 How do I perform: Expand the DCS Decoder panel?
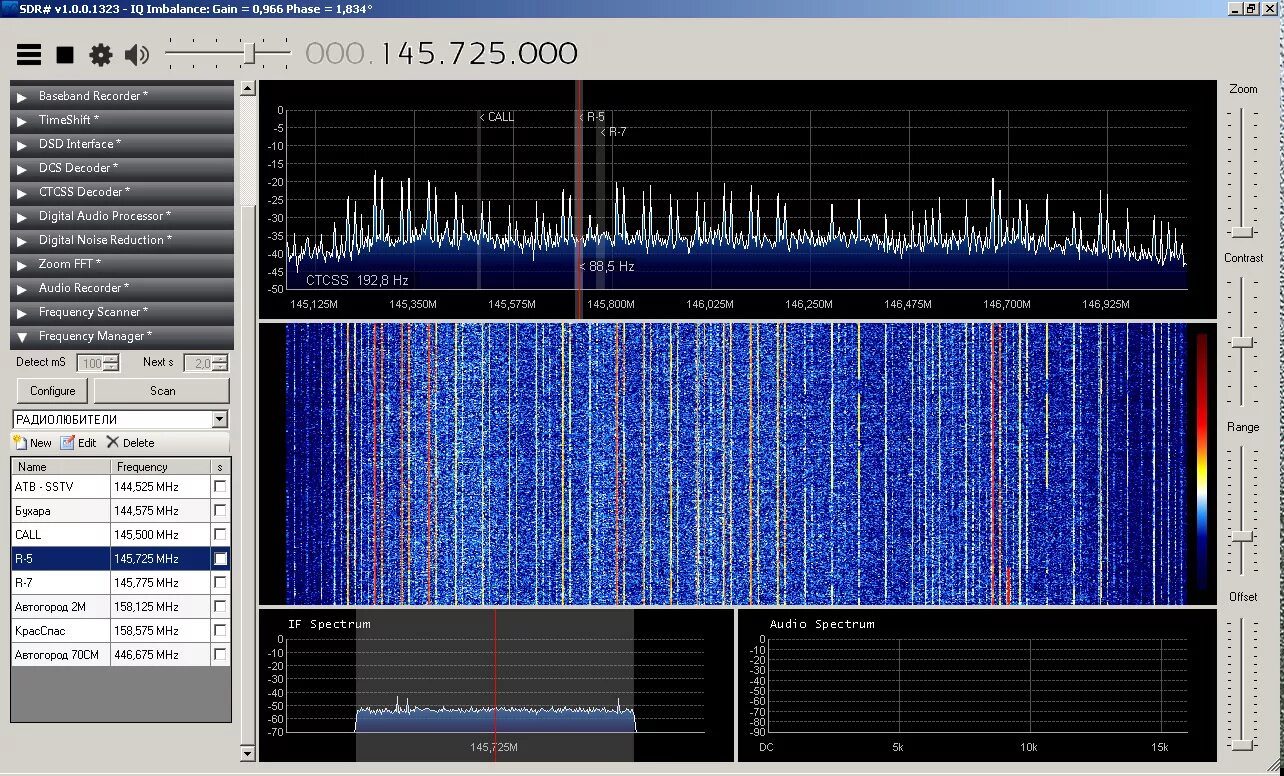[x=122, y=168]
